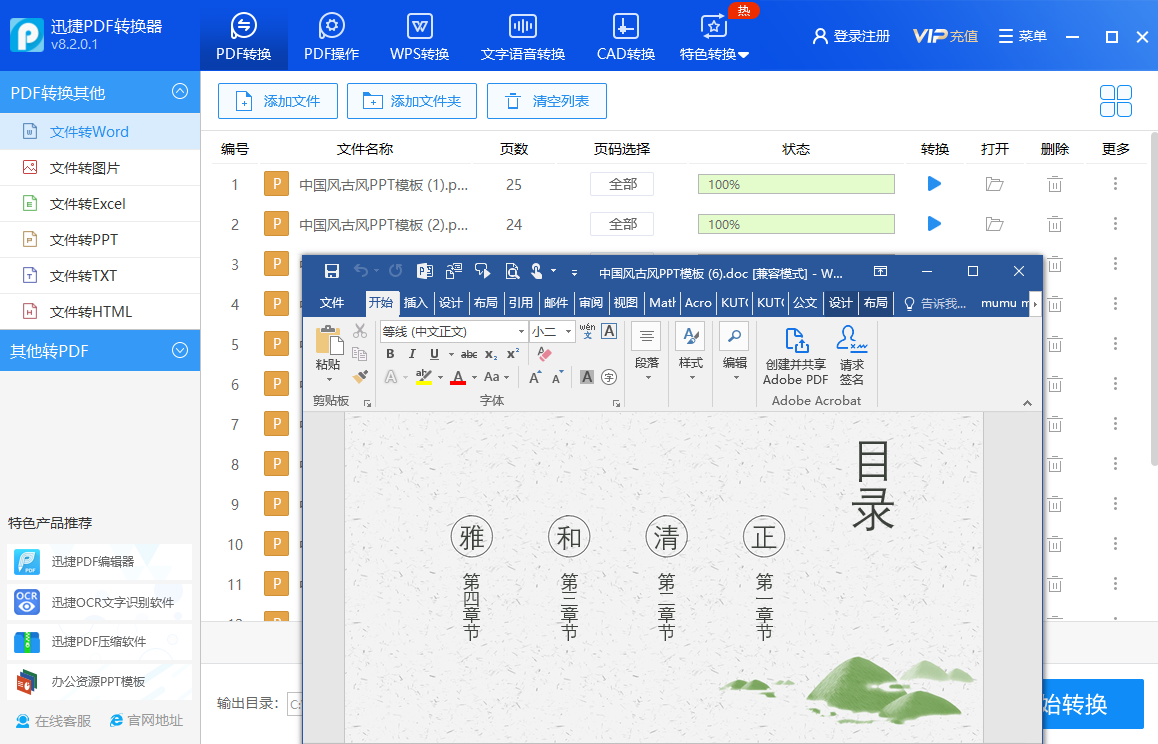Delete row 2 with trash icon

[1055, 224]
